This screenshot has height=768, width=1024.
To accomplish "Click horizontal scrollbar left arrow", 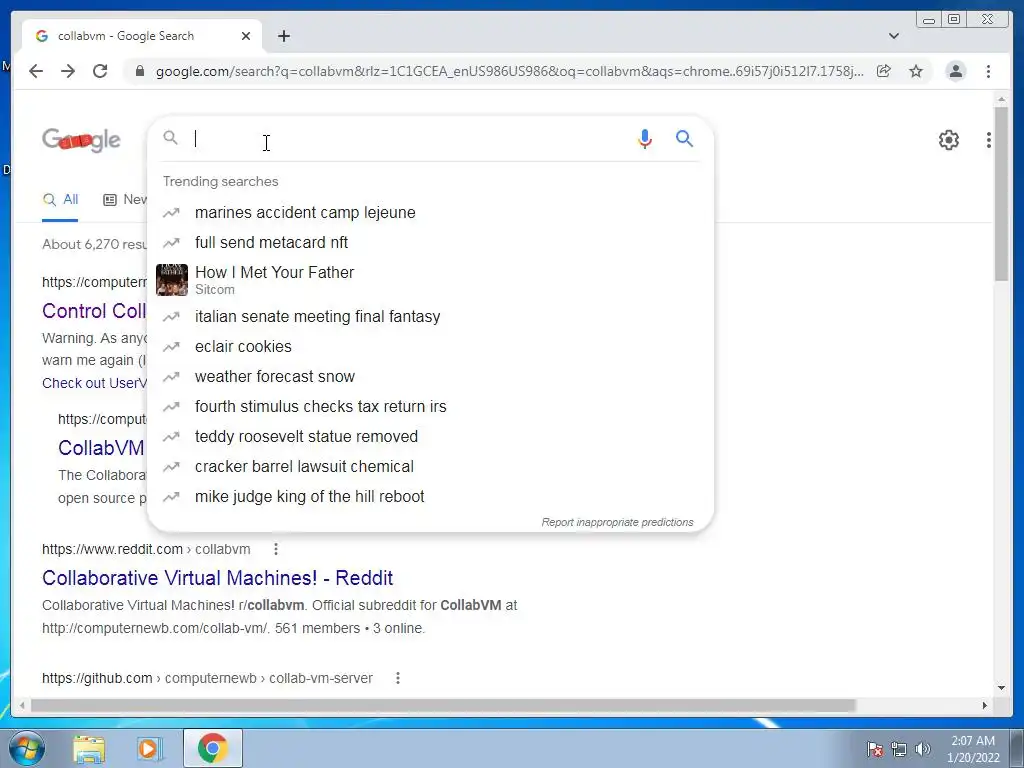I will click(x=22, y=705).
